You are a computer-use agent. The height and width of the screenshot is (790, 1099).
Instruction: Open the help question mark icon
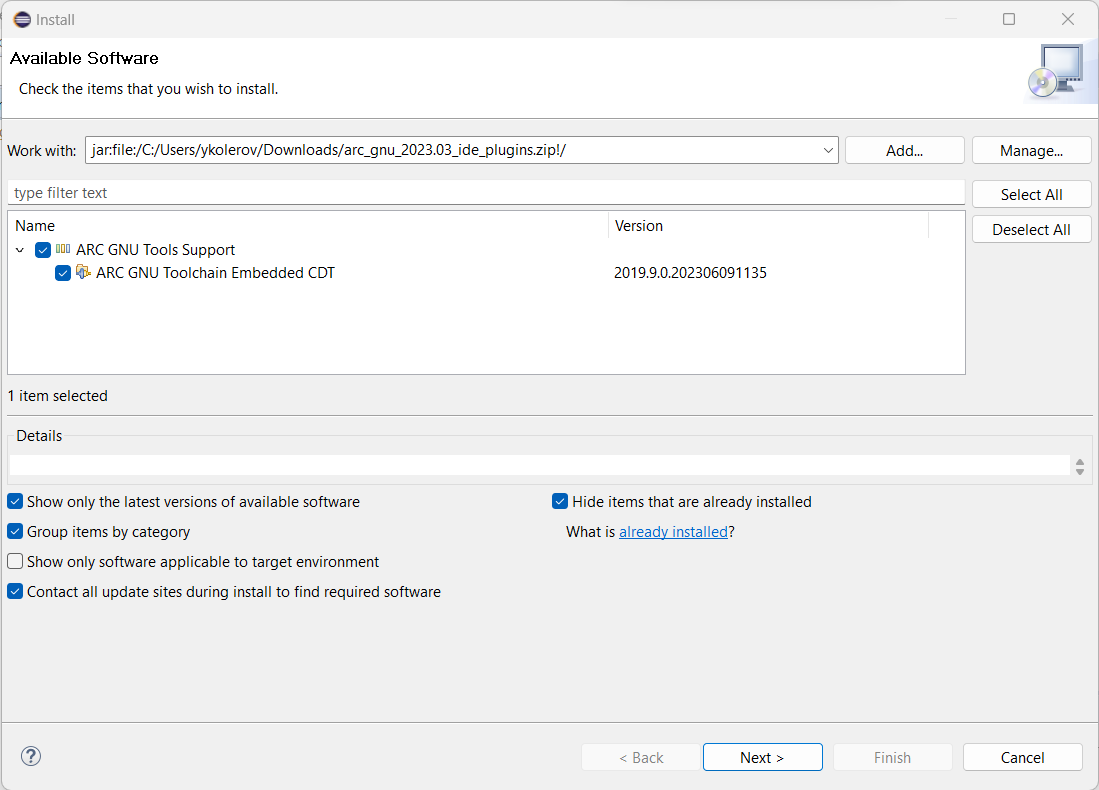click(x=30, y=757)
